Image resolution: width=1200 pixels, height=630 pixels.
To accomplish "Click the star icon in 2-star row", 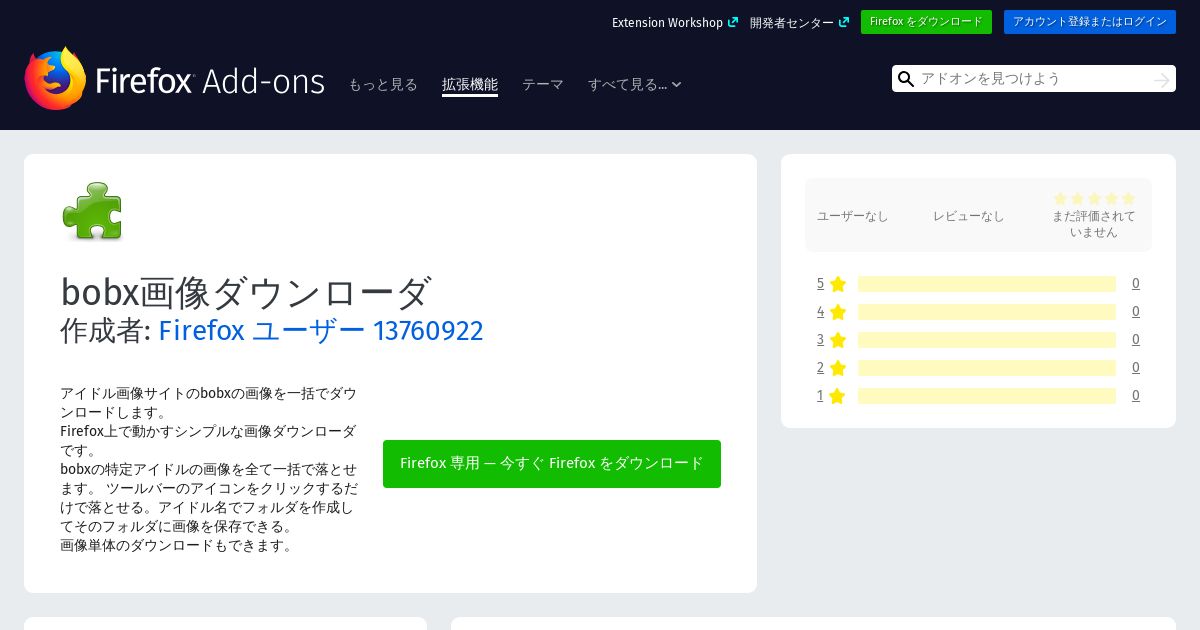I will [x=838, y=368].
